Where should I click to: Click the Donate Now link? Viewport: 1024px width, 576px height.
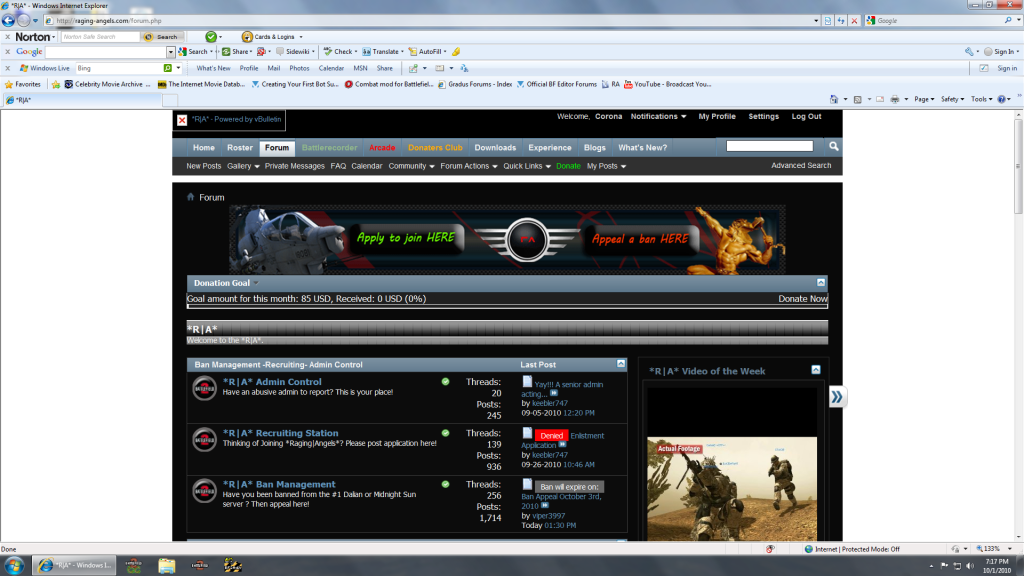tap(803, 298)
